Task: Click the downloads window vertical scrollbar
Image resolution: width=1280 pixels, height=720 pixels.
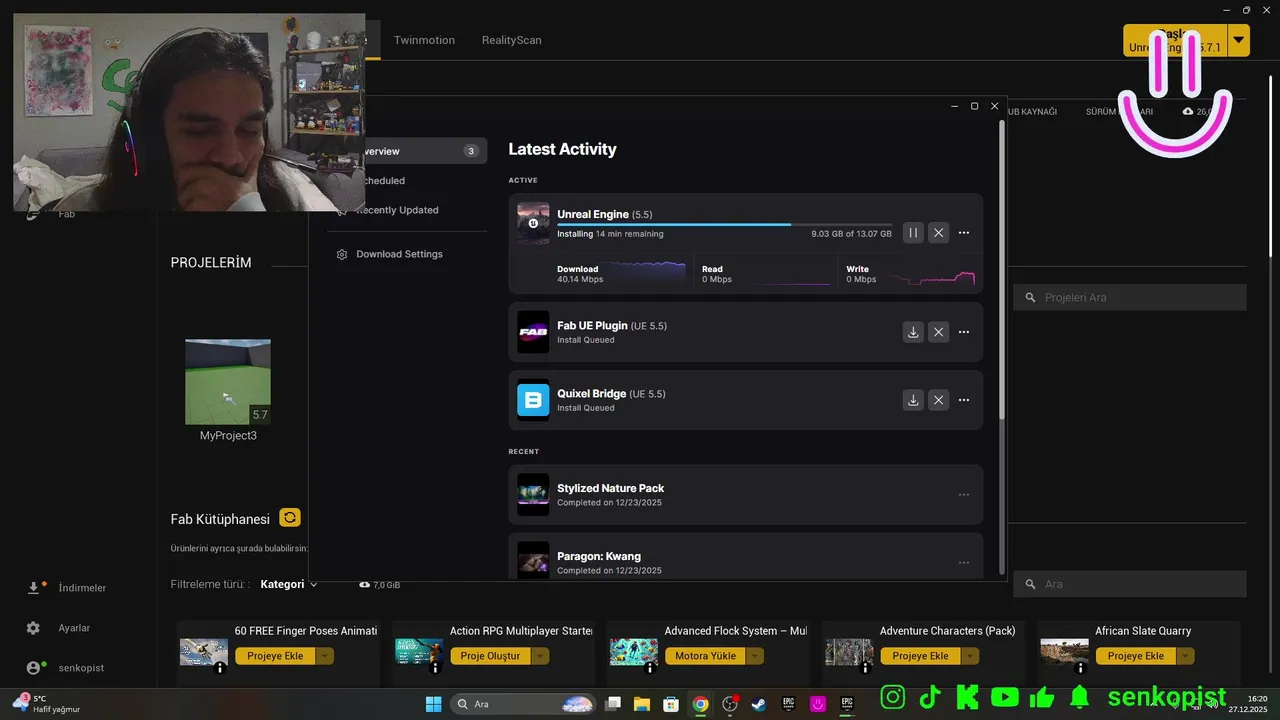Action: coord(1002,270)
